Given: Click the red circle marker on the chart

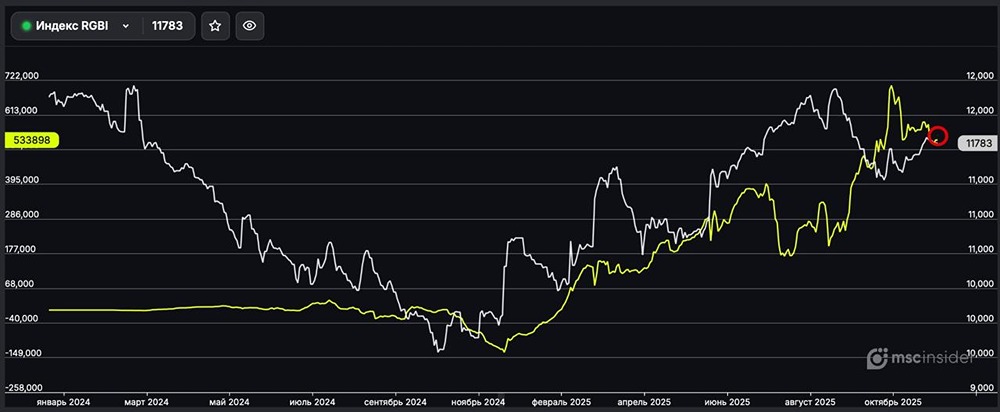Looking at the screenshot, I should tap(938, 136).
